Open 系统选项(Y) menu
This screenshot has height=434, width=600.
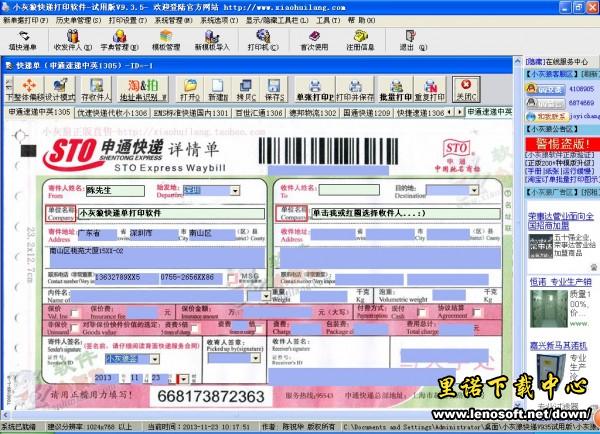(x=219, y=20)
